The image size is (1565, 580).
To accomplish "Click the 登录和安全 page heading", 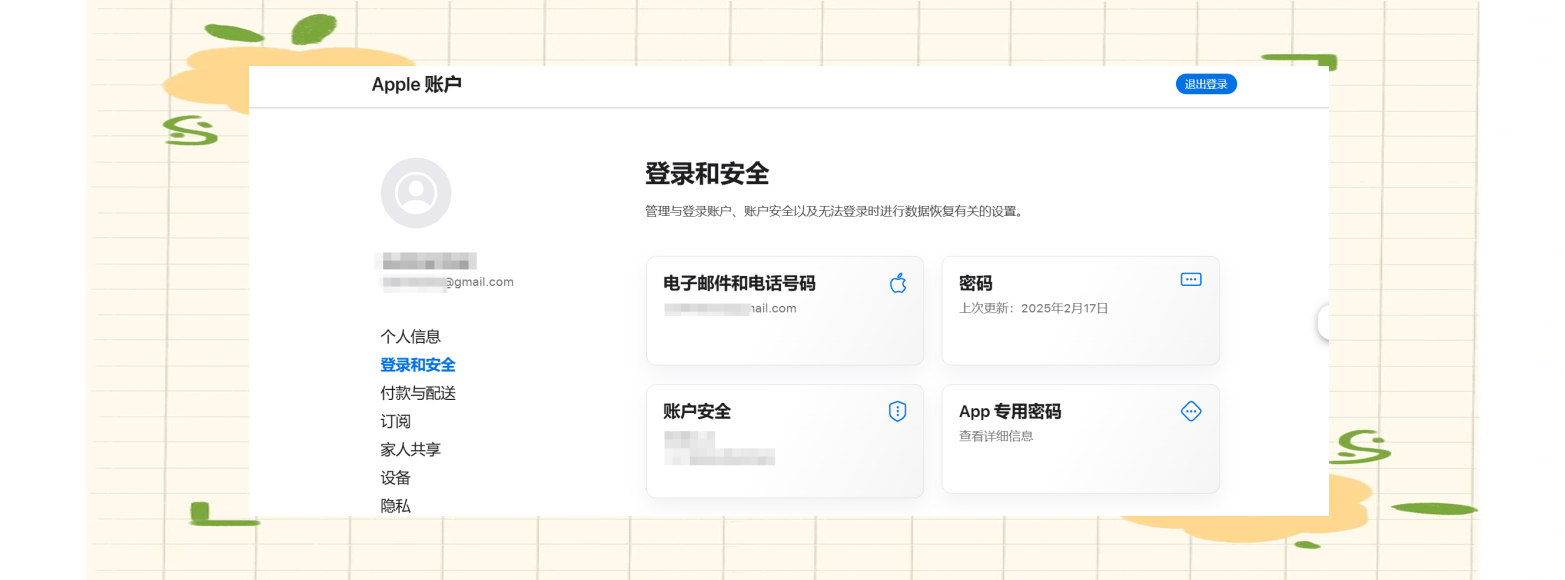I will [707, 173].
